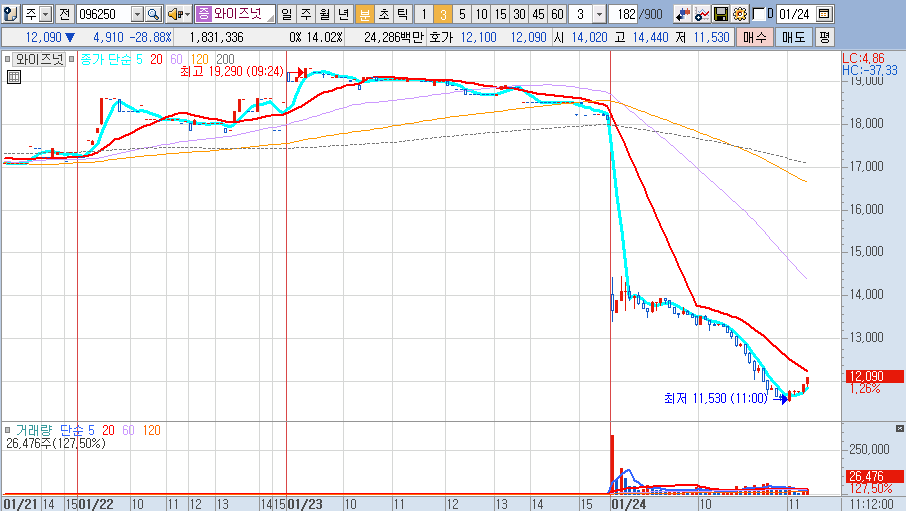Screen dimensions: 906x511
Task: Click the 호가 quote label
Action: pyautogui.click(x=441, y=38)
